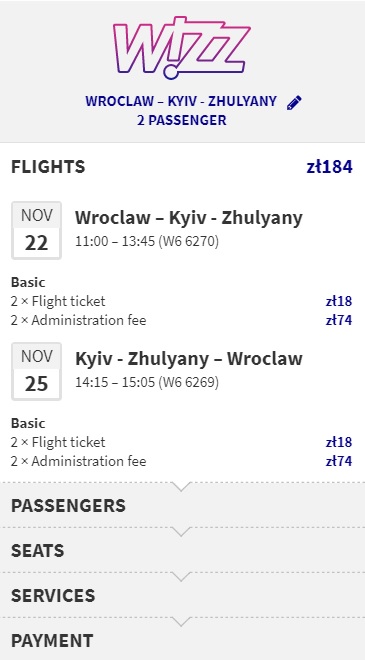The width and height of the screenshot is (365, 660).
Task: Select the outbound Wroclaw – Kyiv flight title
Action: (189, 218)
